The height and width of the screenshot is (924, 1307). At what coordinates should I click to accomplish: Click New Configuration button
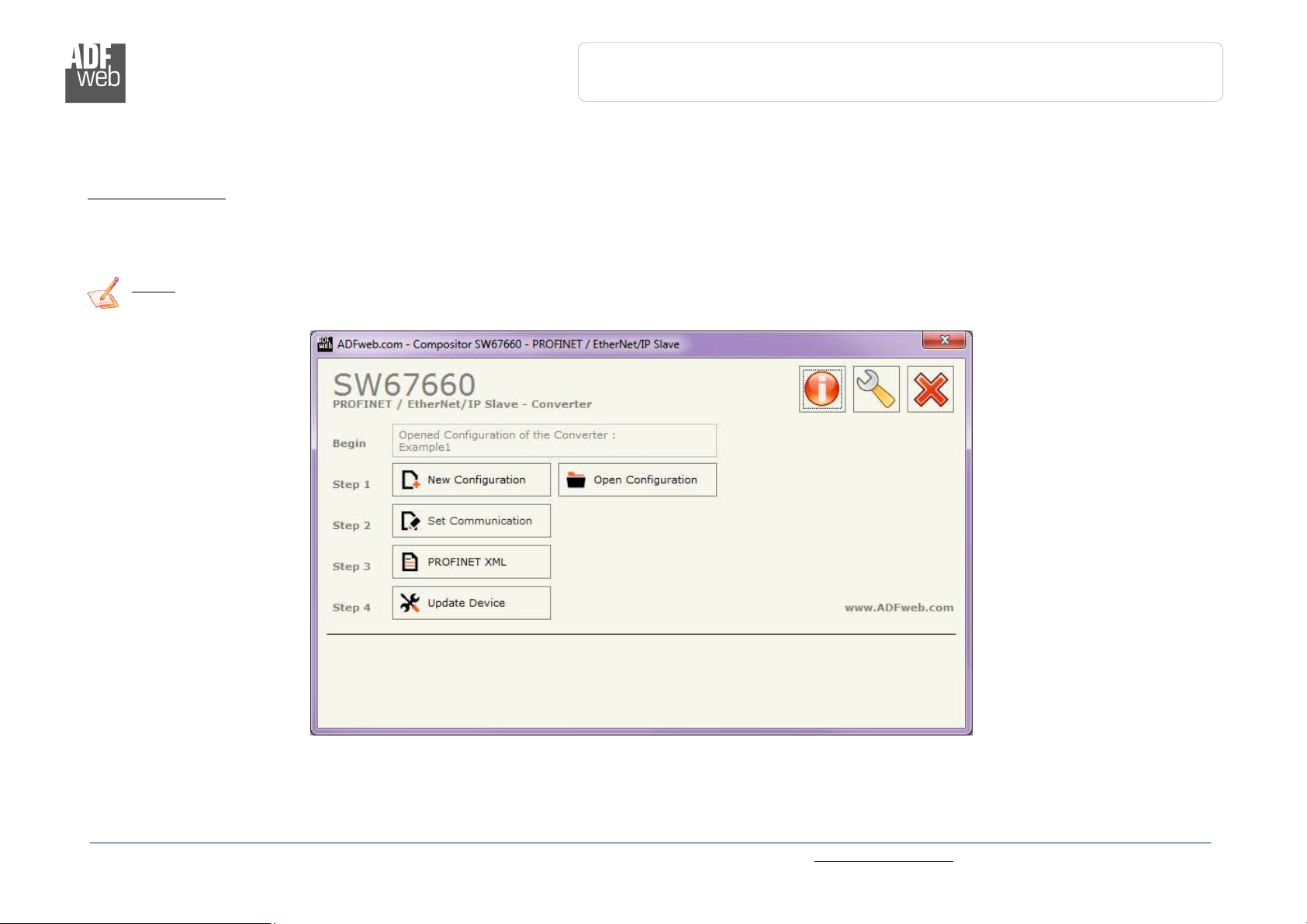tap(472, 479)
